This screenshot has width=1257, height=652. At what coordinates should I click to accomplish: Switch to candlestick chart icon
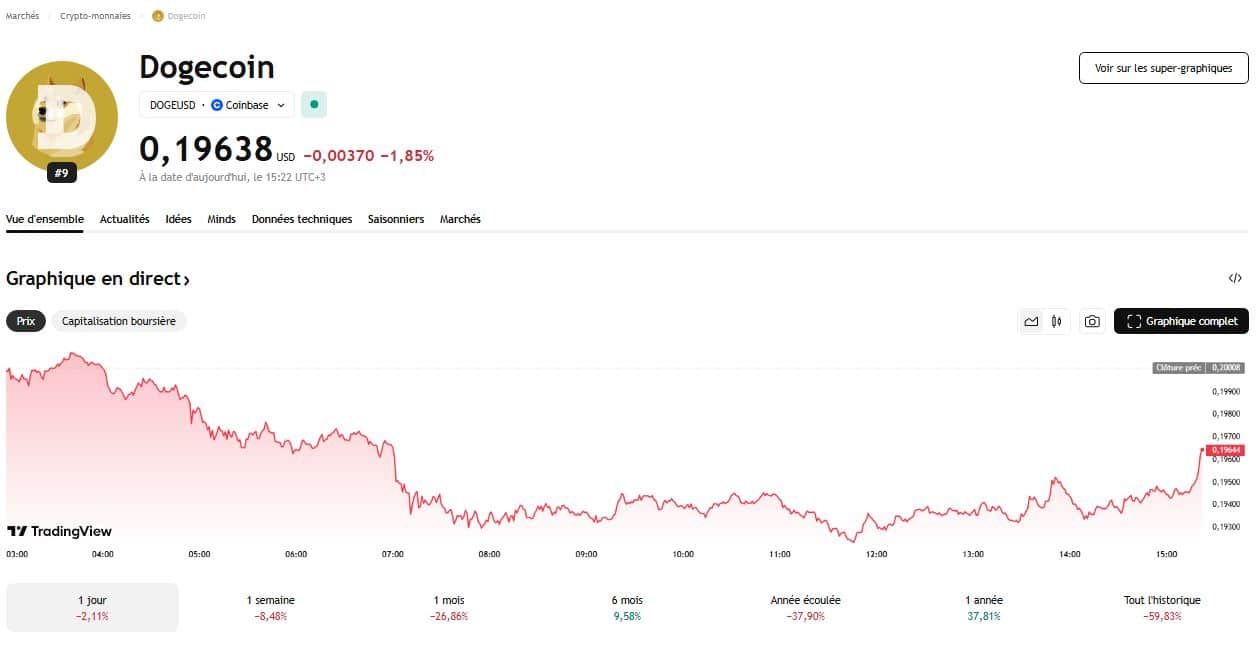[x=1056, y=321]
